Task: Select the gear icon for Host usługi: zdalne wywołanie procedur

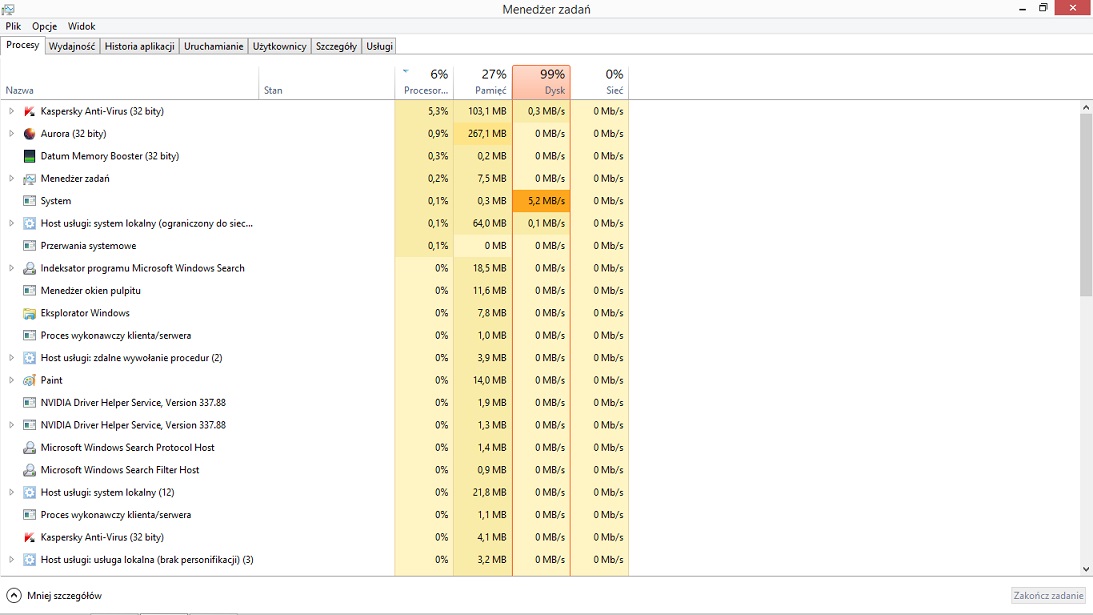Action: pos(29,358)
